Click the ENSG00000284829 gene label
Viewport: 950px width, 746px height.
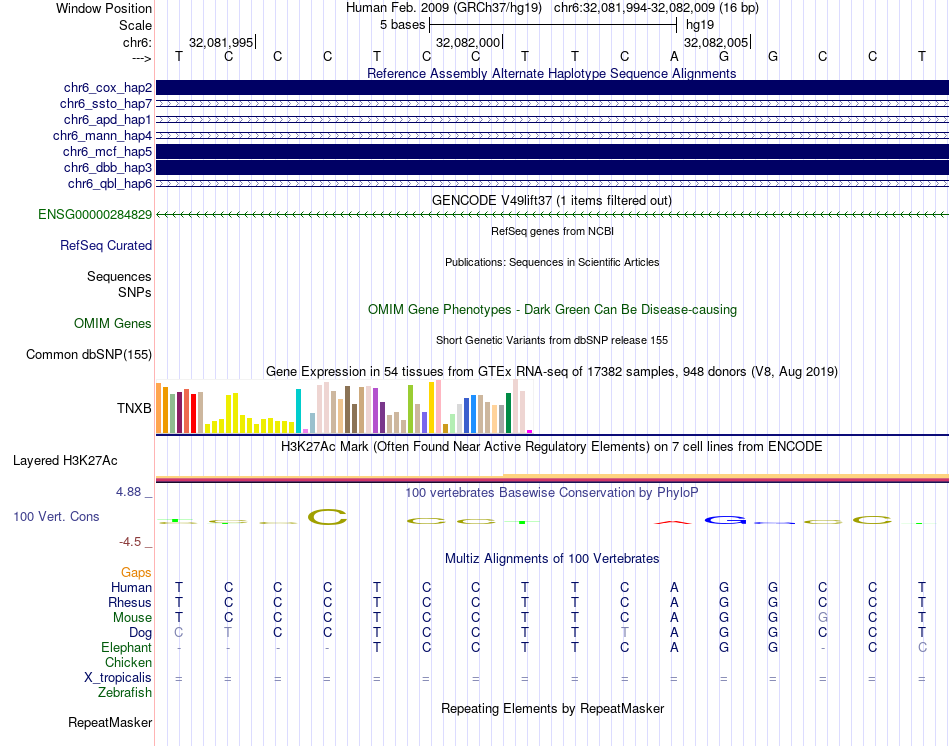[x=95, y=215]
